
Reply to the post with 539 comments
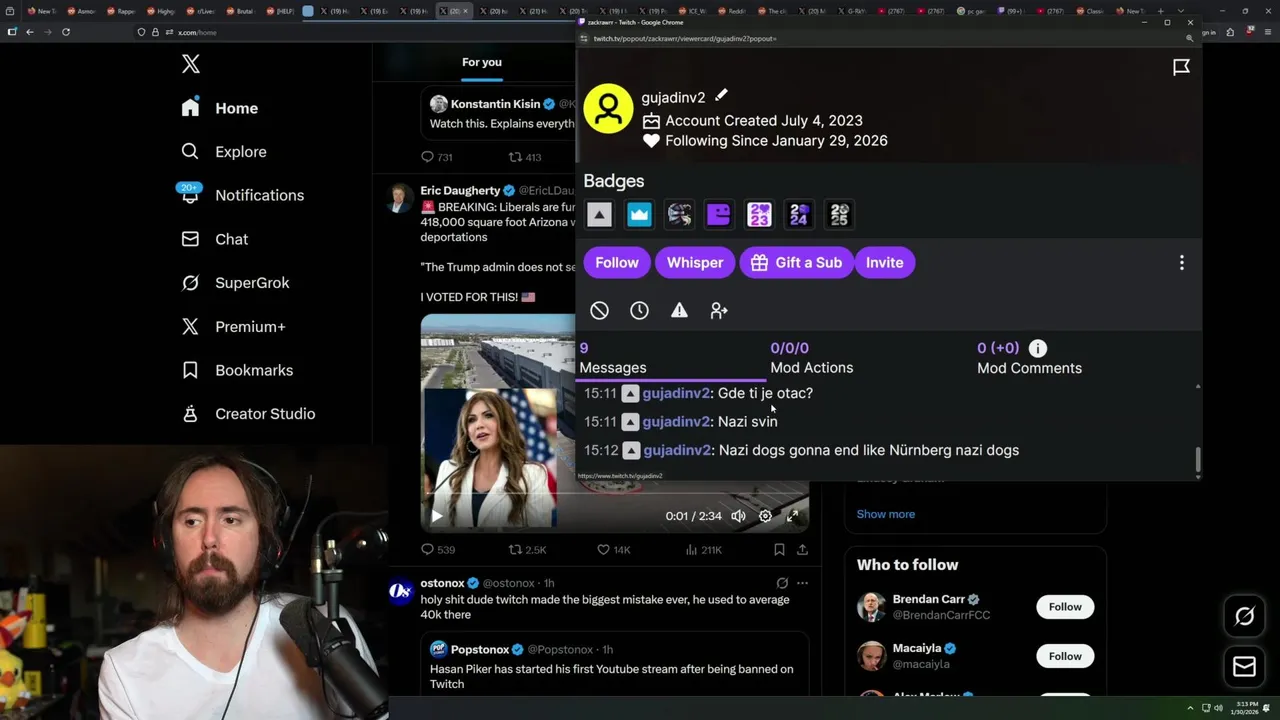[x=438, y=550]
